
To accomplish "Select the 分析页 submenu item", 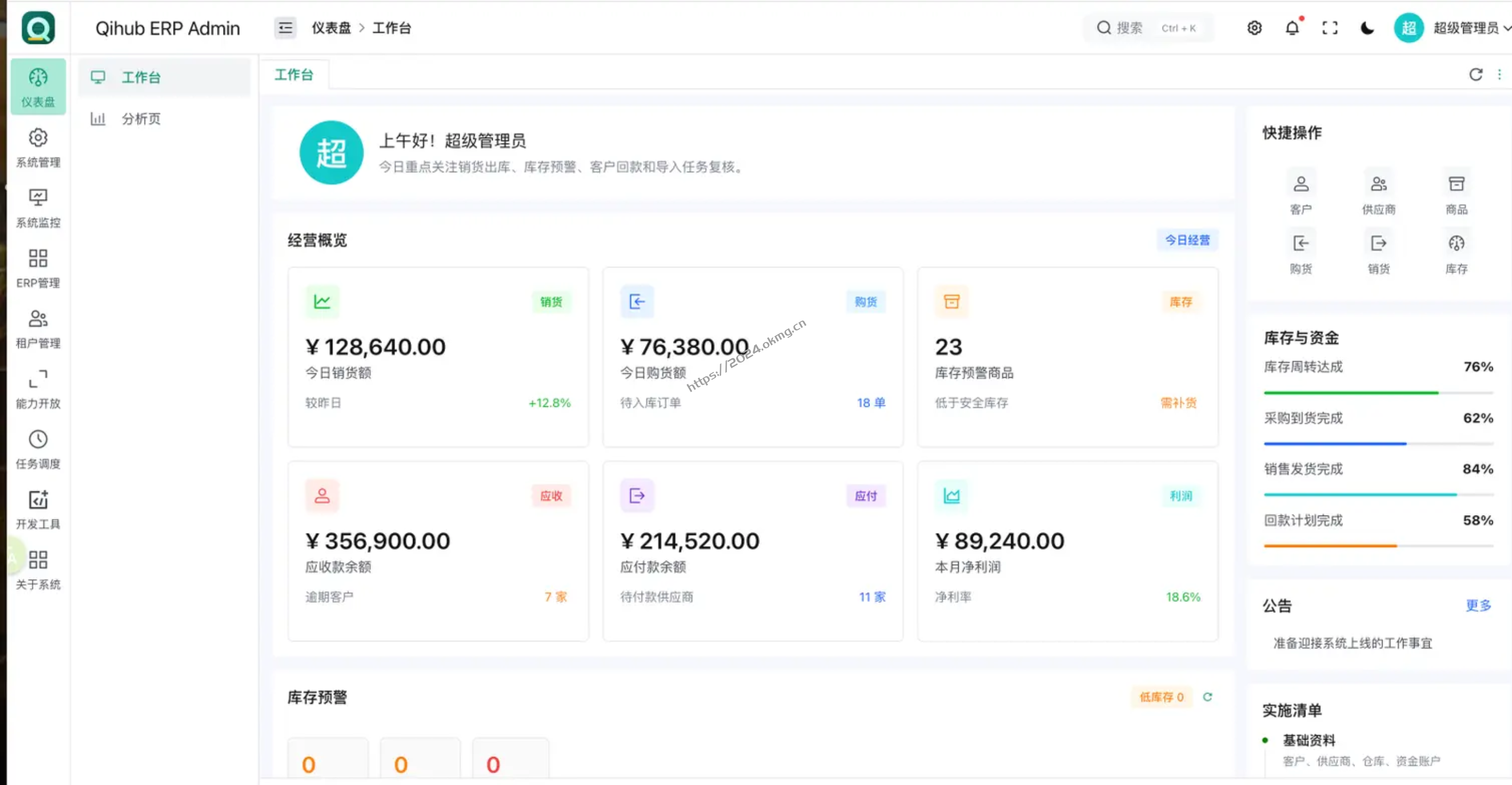I will coord(164,119).
